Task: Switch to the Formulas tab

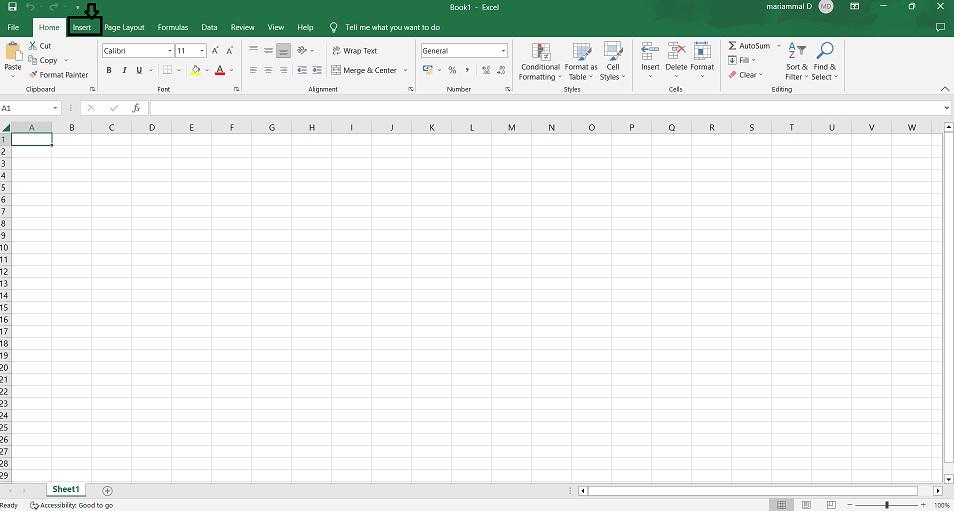Action: click(x=173, y=27)
